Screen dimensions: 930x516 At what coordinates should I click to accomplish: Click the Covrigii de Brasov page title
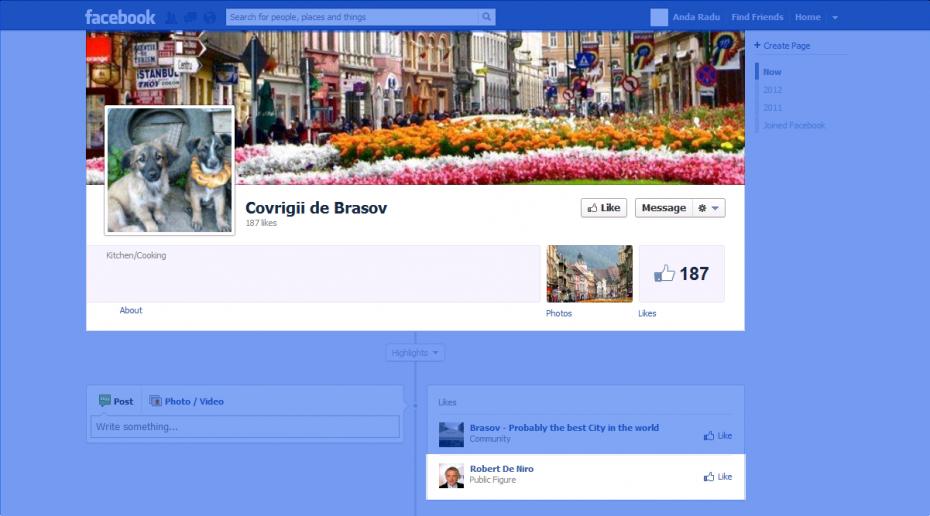tap(316, 208)
